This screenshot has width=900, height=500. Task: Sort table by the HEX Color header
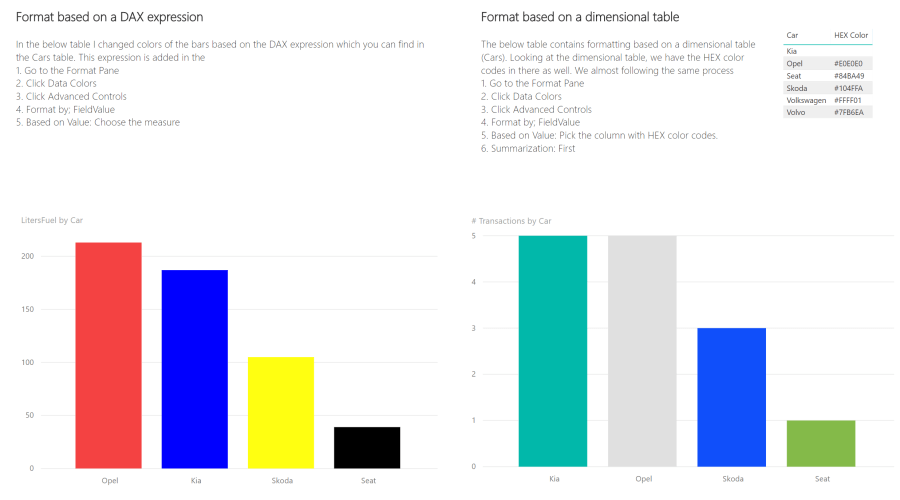click(x=850, y=35)
